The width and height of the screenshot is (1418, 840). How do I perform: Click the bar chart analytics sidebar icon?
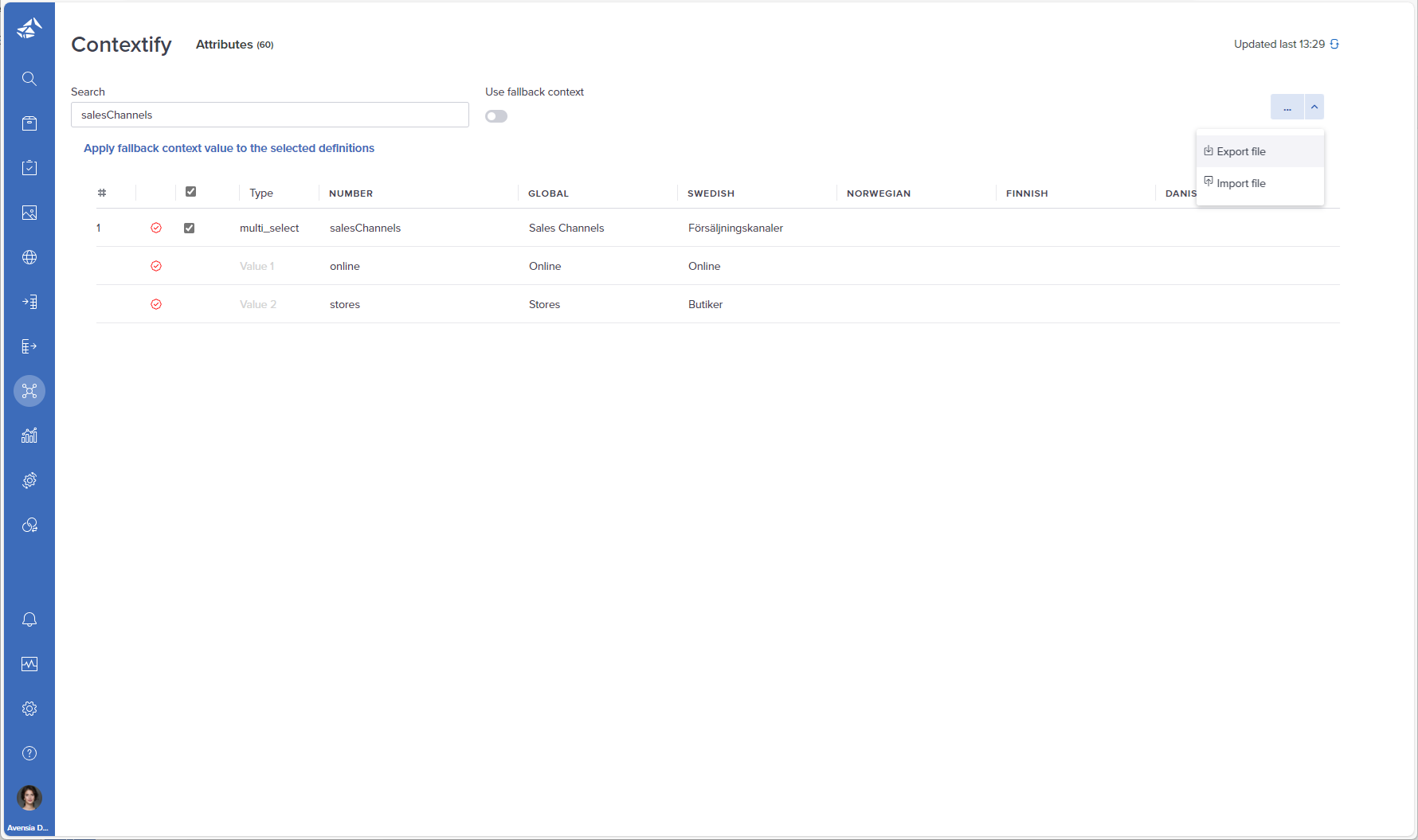coord(29,436)
